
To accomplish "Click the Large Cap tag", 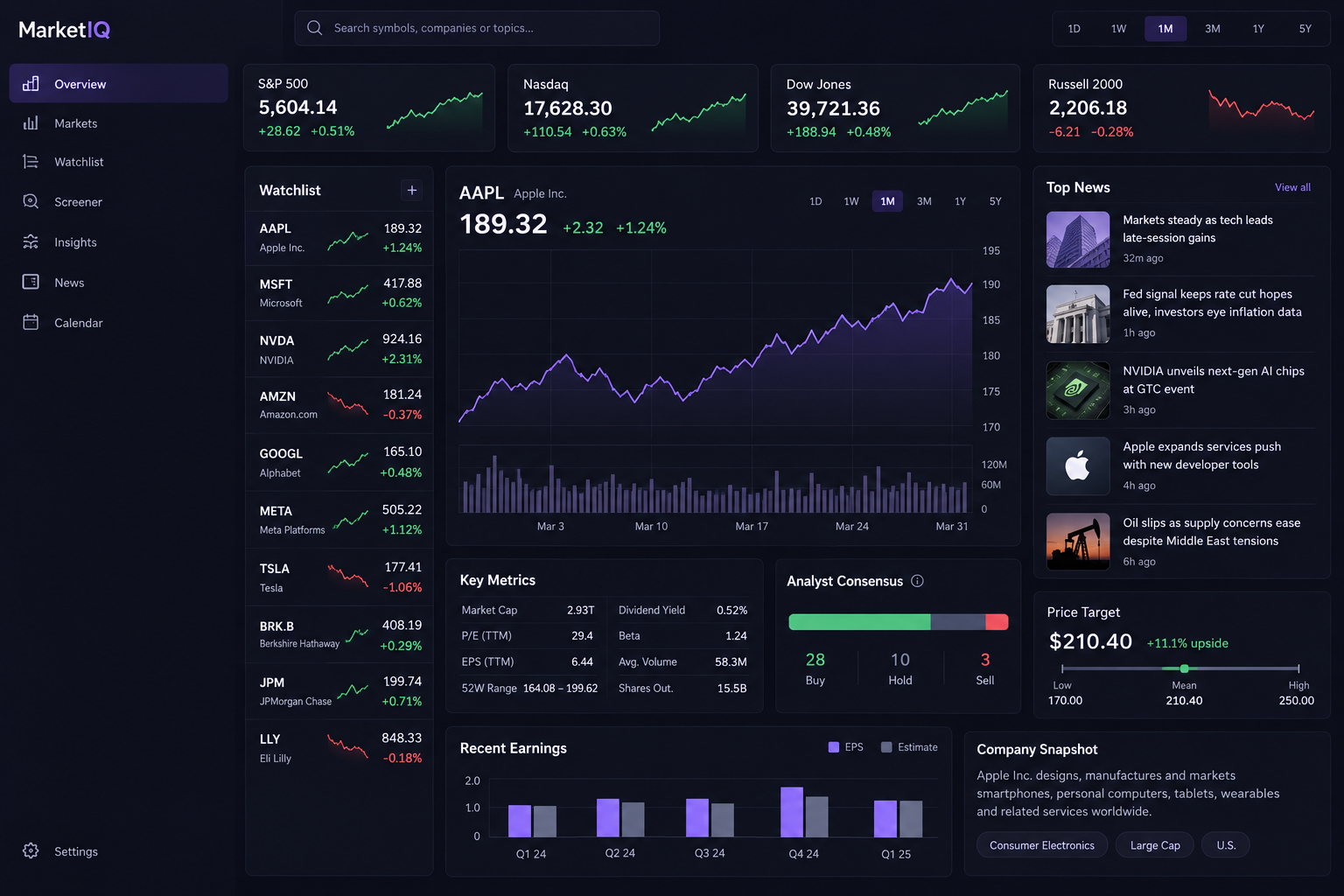I will pos(1155,845).
